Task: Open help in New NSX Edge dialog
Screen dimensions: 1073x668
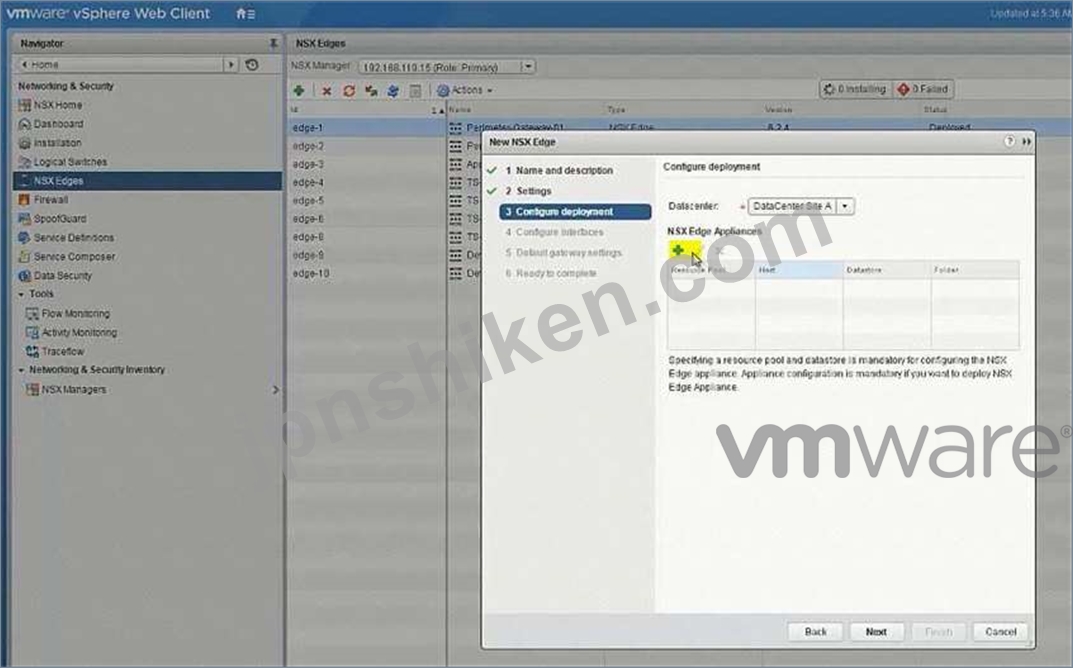Action: click(1009, 141)
